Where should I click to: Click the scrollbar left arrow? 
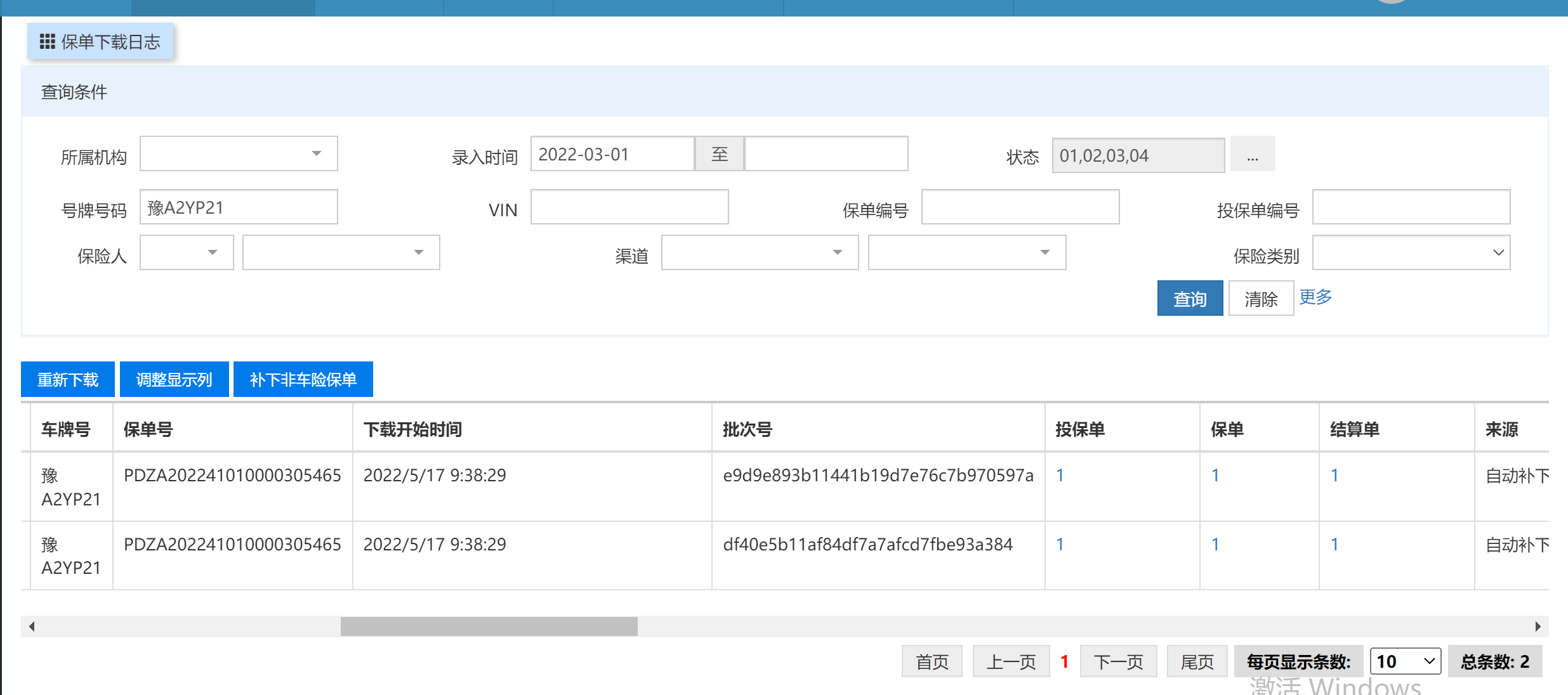click(32, 627)
